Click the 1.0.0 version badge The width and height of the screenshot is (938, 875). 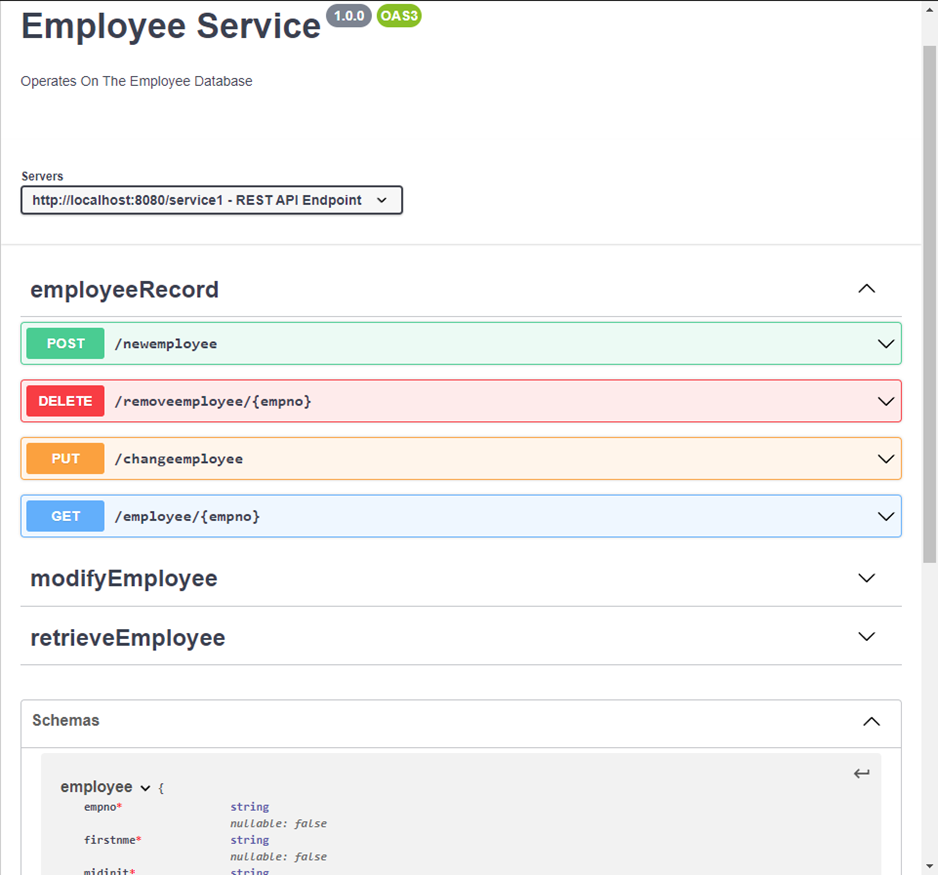pos(349,16)
